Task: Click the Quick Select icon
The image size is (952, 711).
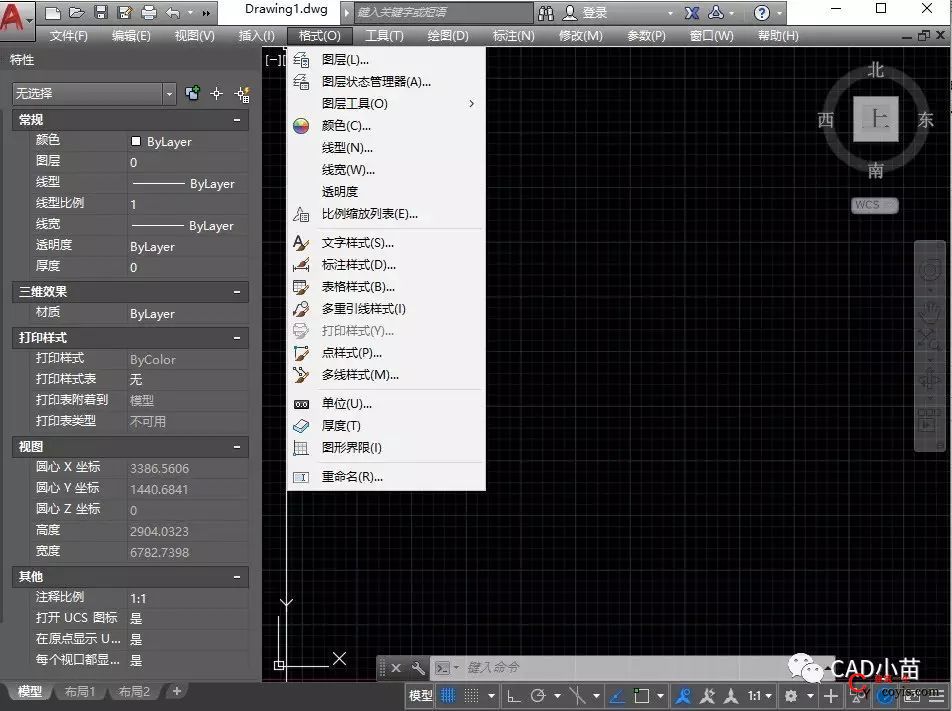Action: click(242, 94)
